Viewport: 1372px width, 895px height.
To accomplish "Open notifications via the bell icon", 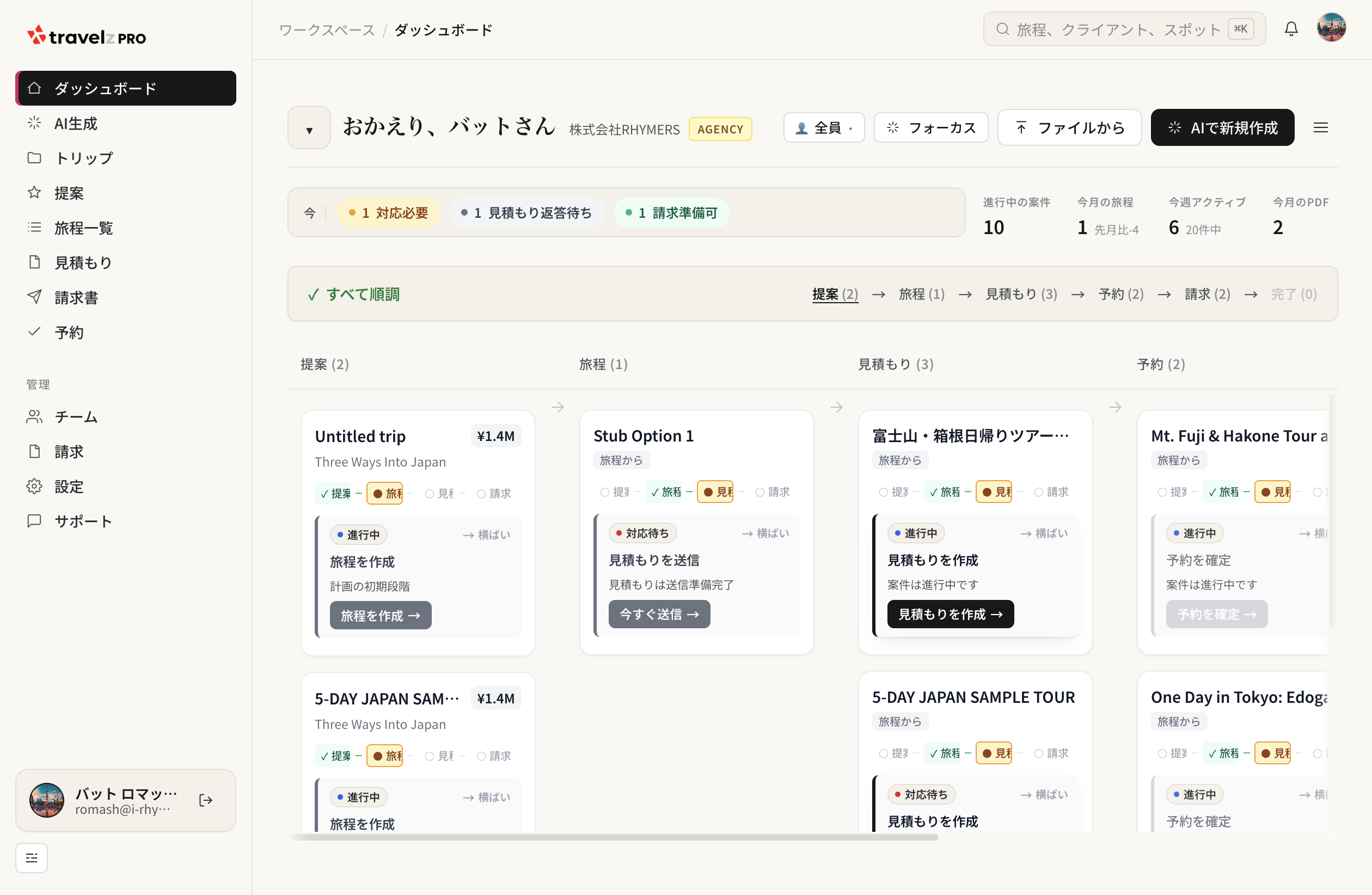I will 1291,29.
